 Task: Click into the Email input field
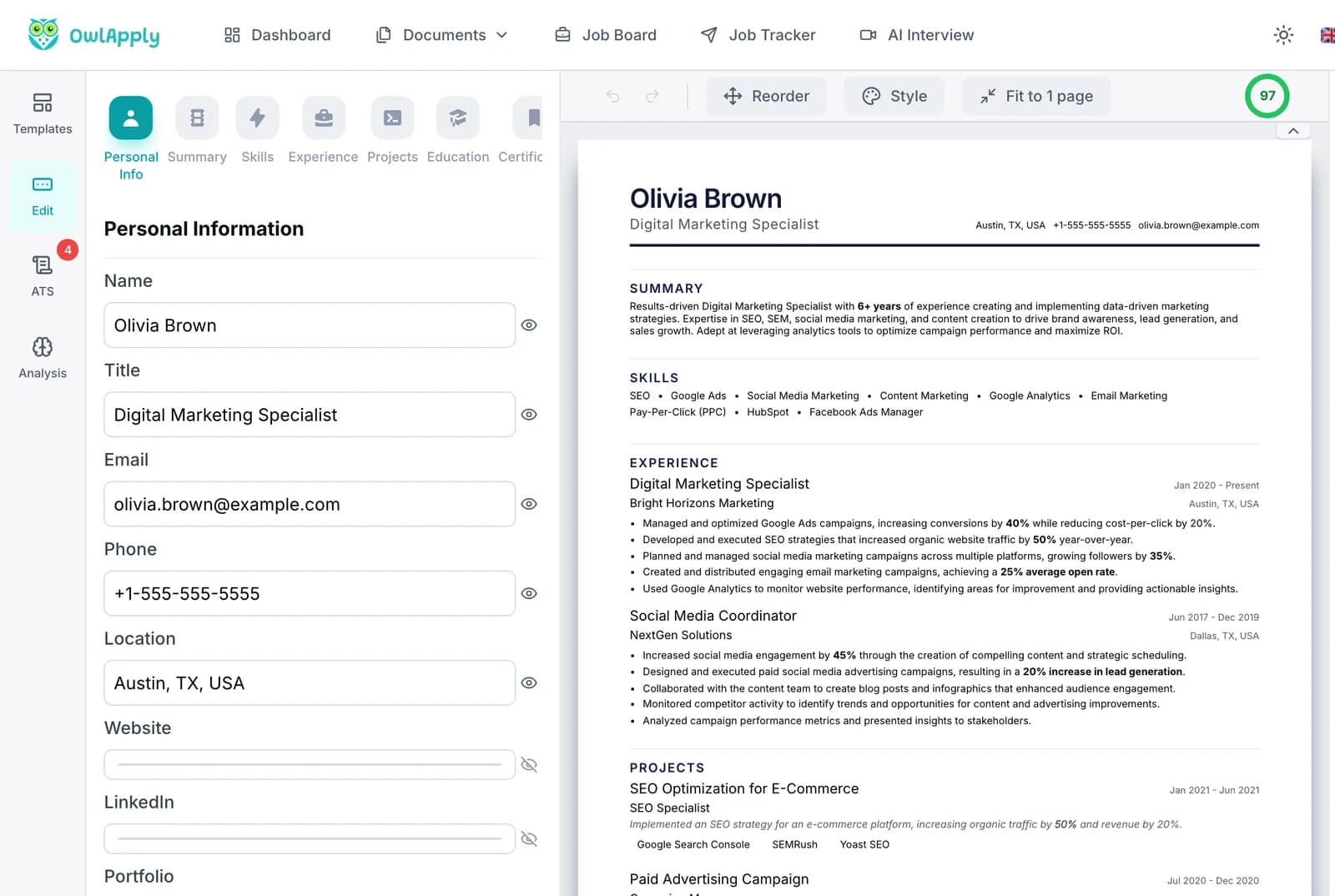310,504
